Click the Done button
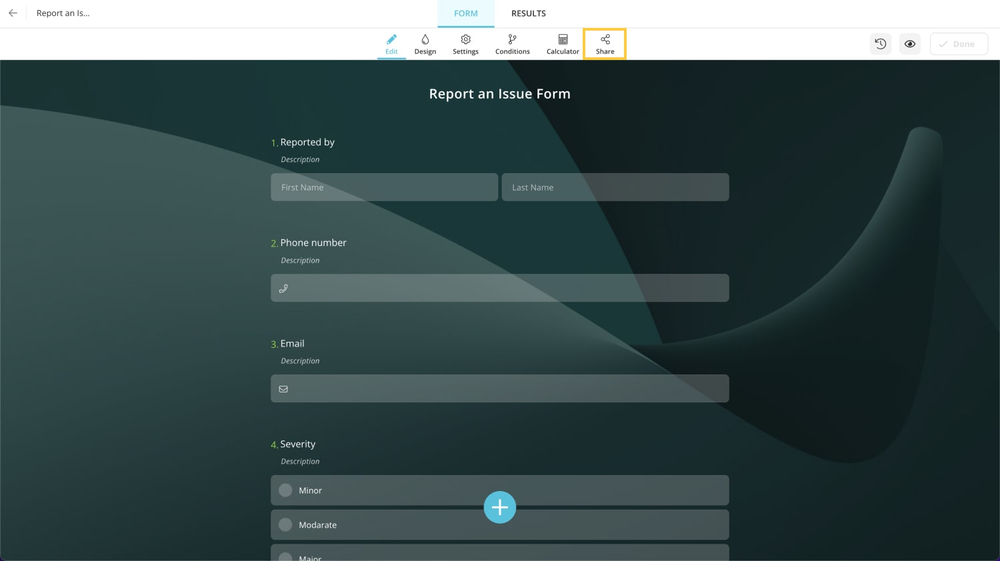Viewport: 1000px width, 561px height. tap(958, 44)
